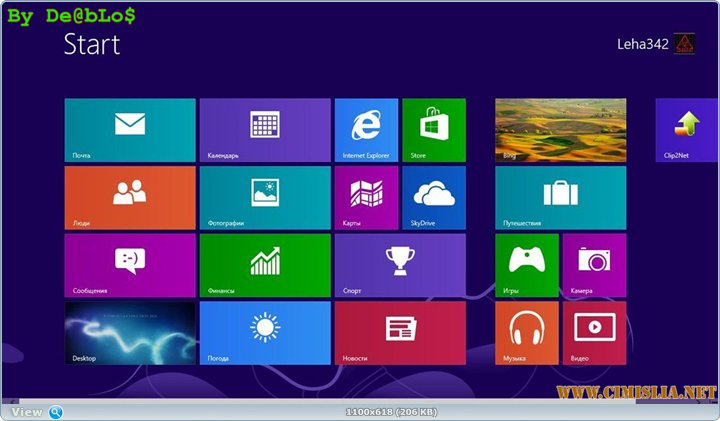Screen dimensions: 720x421
Task: Open the Люди people tile
Action: point(130,198)
